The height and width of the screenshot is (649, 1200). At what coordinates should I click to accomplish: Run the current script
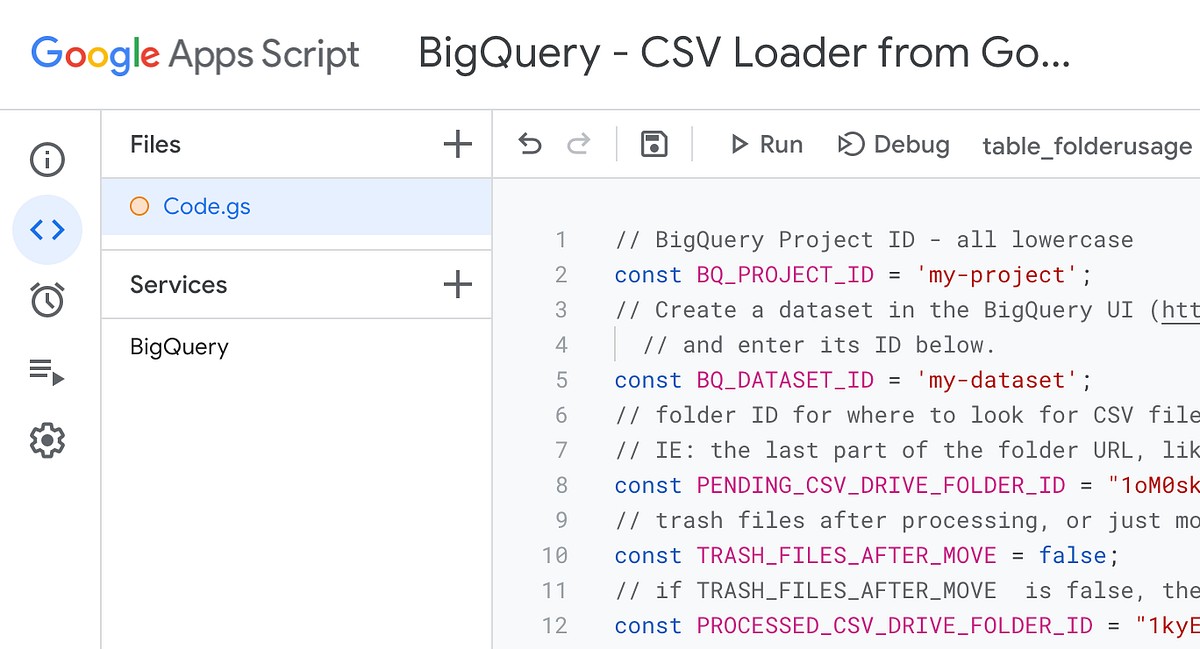coord(766,144)
